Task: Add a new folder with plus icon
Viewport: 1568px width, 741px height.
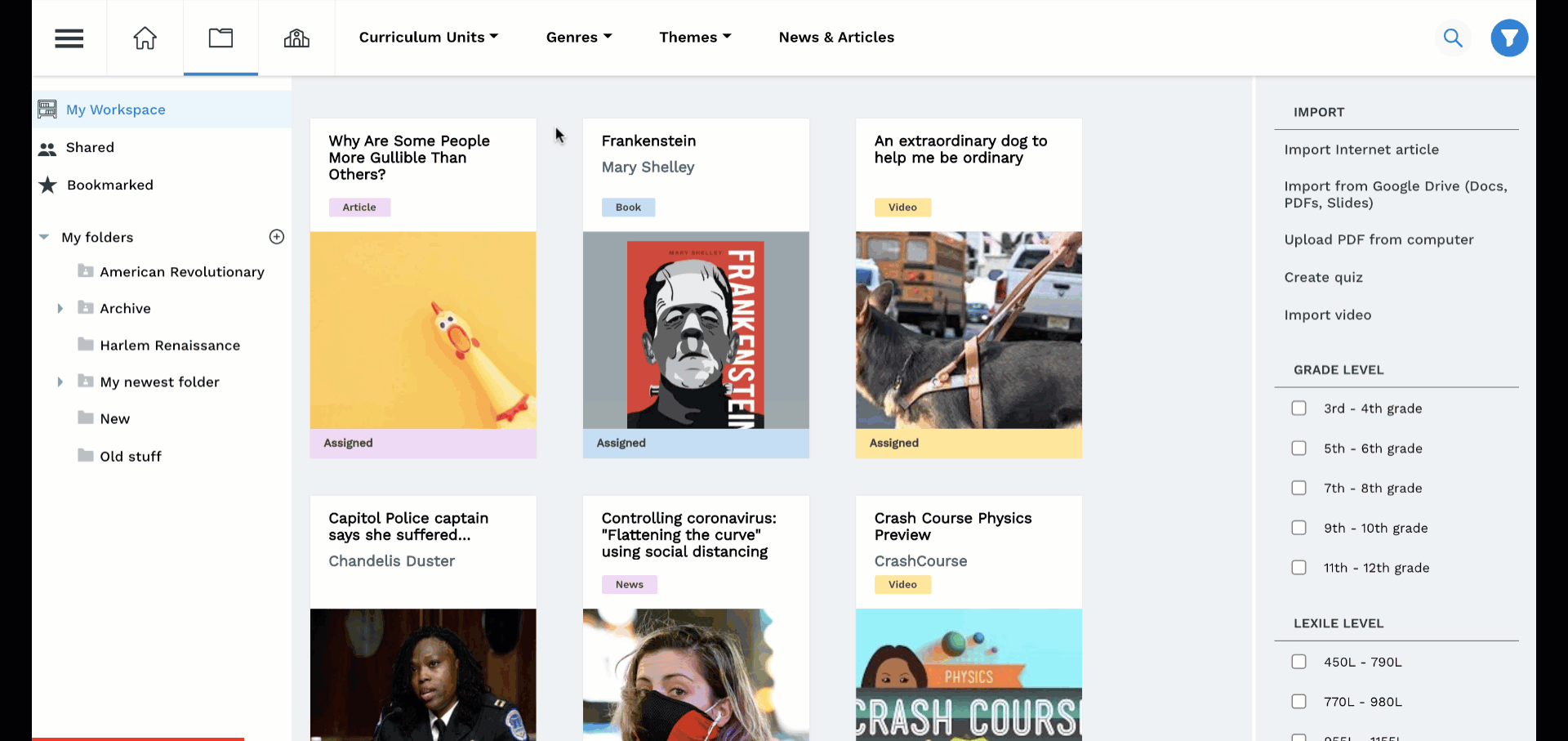Action: click(277, 237)
